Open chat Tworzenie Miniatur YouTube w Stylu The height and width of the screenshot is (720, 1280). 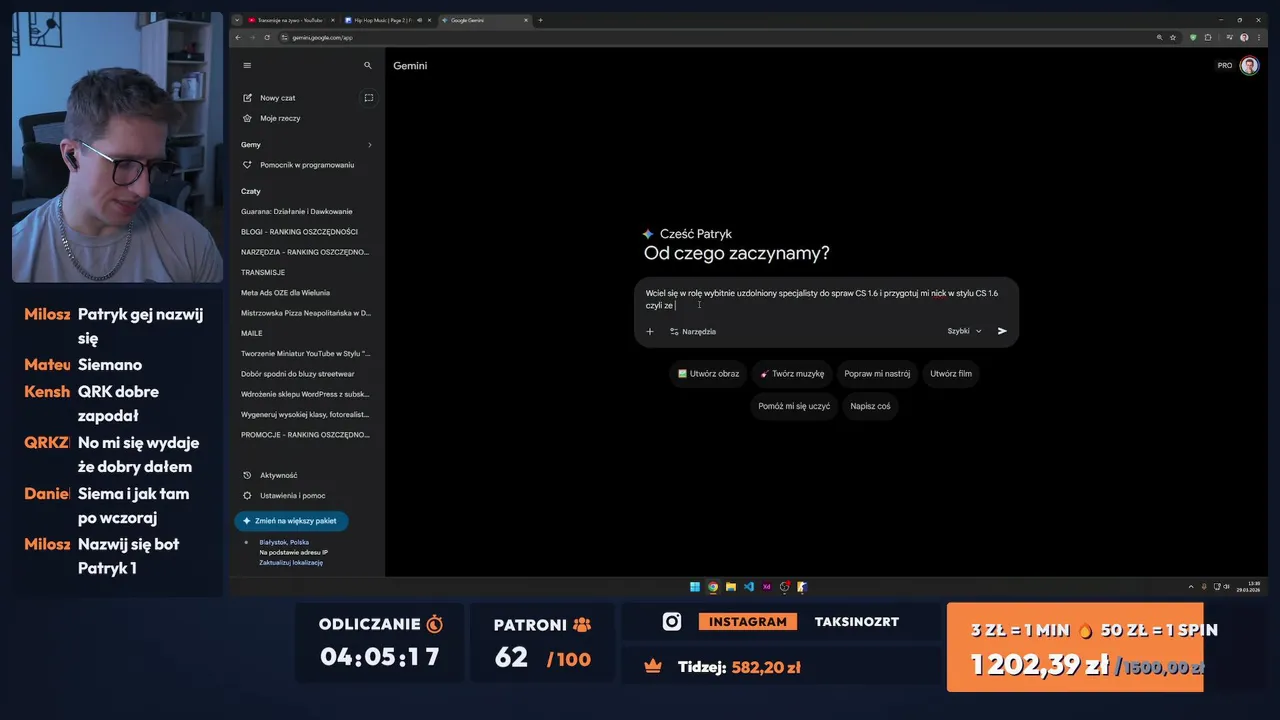(306, 353)
